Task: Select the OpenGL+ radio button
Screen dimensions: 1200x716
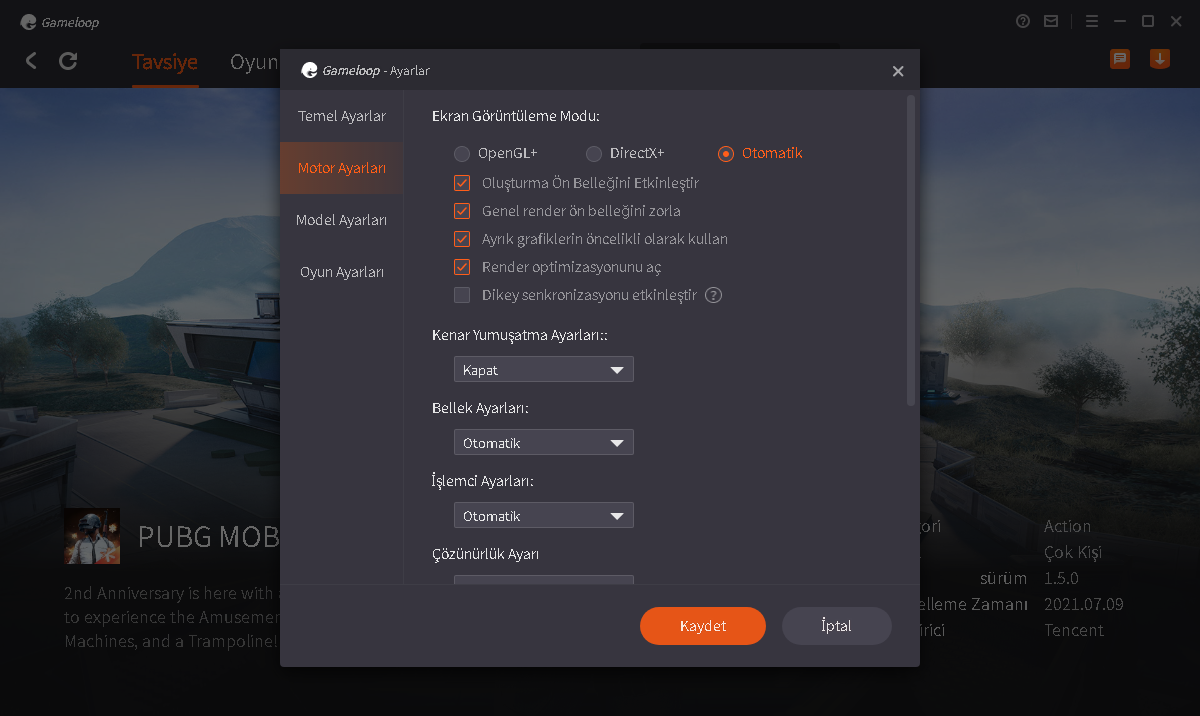Action: [x=461, y=154]
